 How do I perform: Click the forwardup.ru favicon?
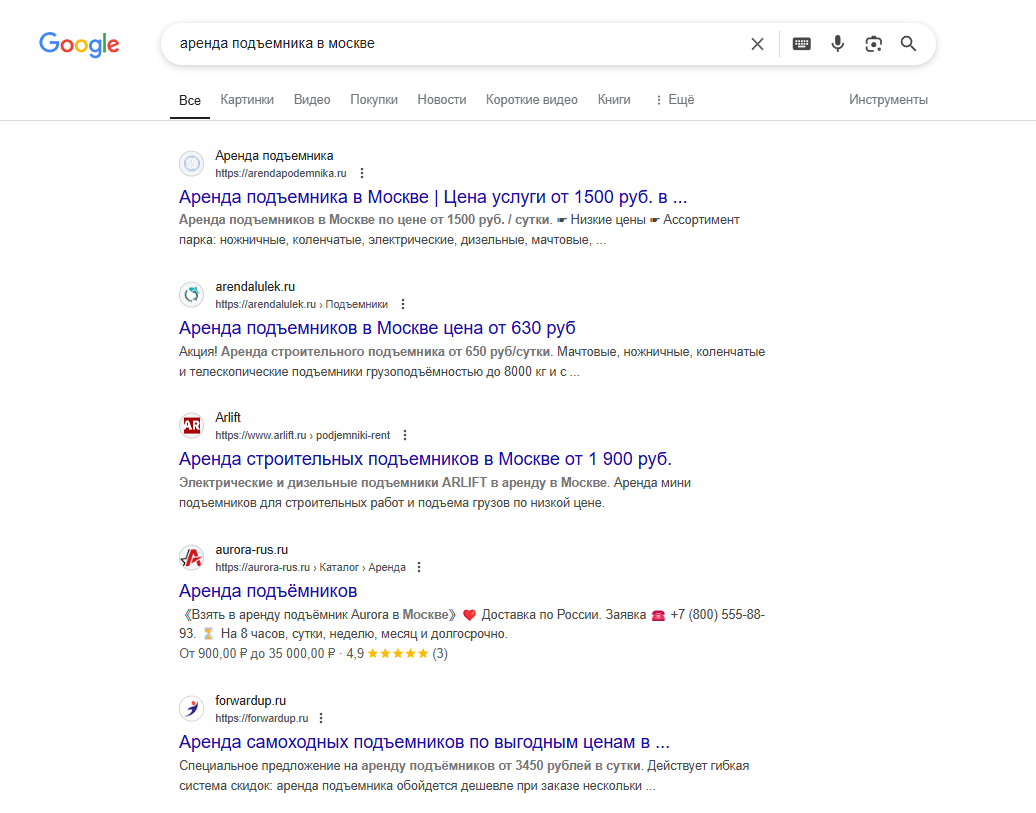(x=192, y=708)
